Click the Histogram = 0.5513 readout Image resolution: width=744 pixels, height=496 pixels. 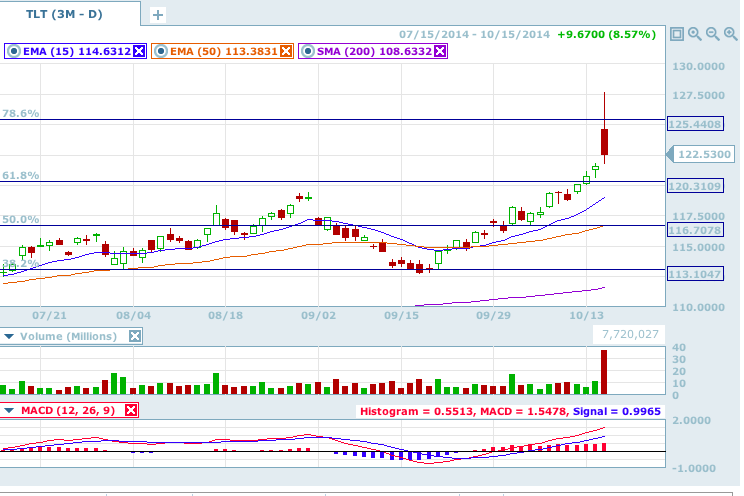coord(416,412)
